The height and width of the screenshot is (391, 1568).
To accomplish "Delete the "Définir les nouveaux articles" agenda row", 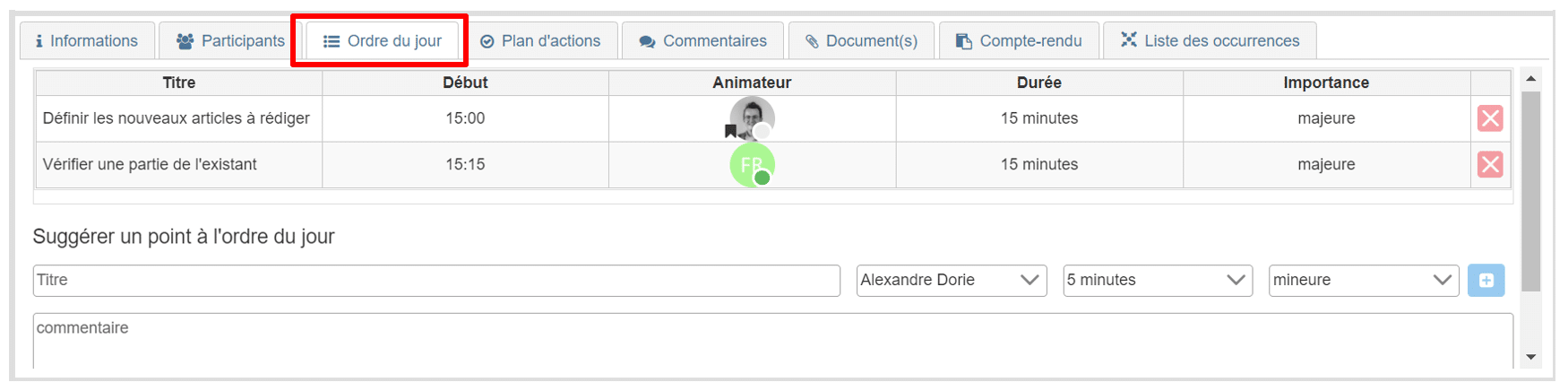I will coord(1489,118).
